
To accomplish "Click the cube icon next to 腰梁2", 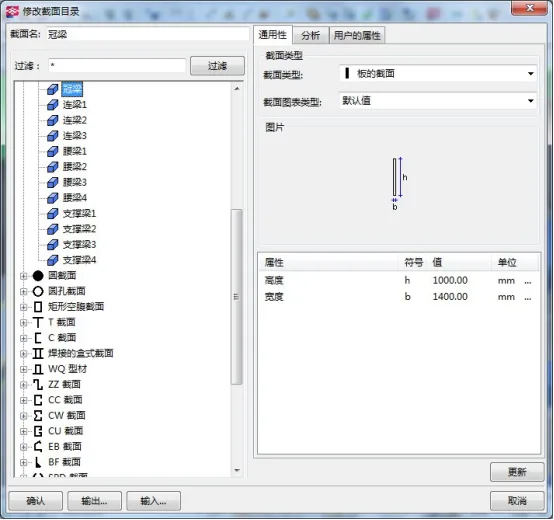I will click(53, 167).
